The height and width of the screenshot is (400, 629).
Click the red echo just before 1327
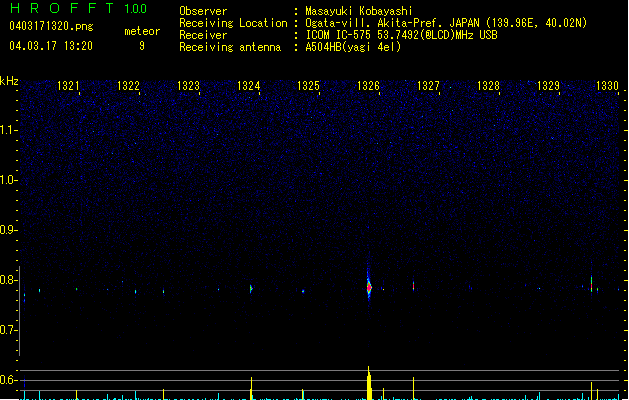click(x=413, y=286)
